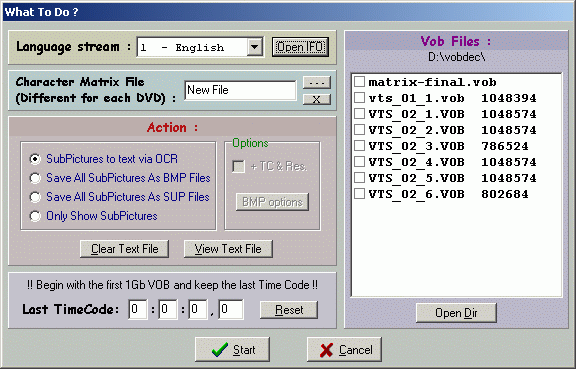Click the size value 802684
This screenshot has height=369, width=576.
505,194
